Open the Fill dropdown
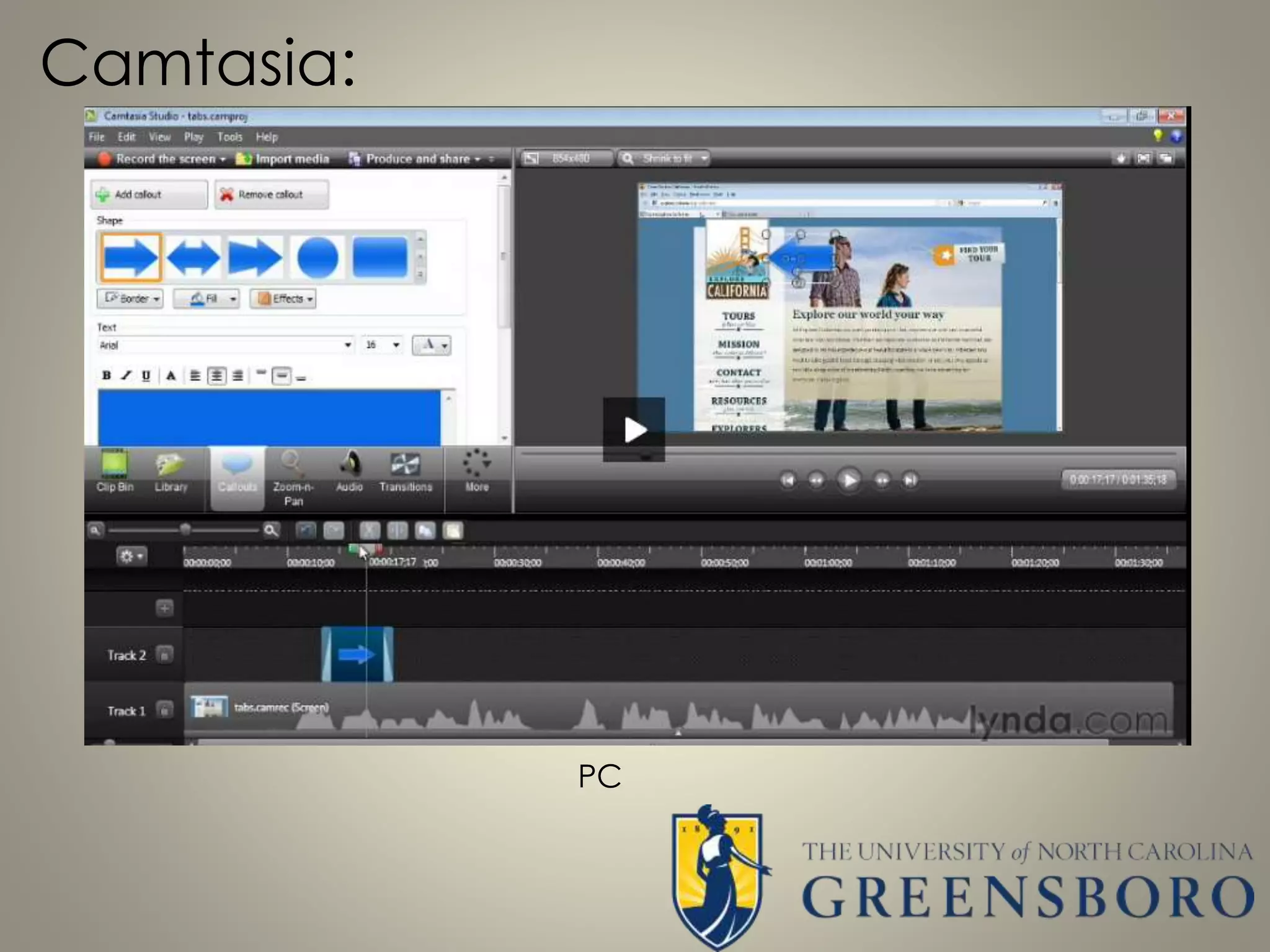The image size is (1270, 952). pos(206,299)
